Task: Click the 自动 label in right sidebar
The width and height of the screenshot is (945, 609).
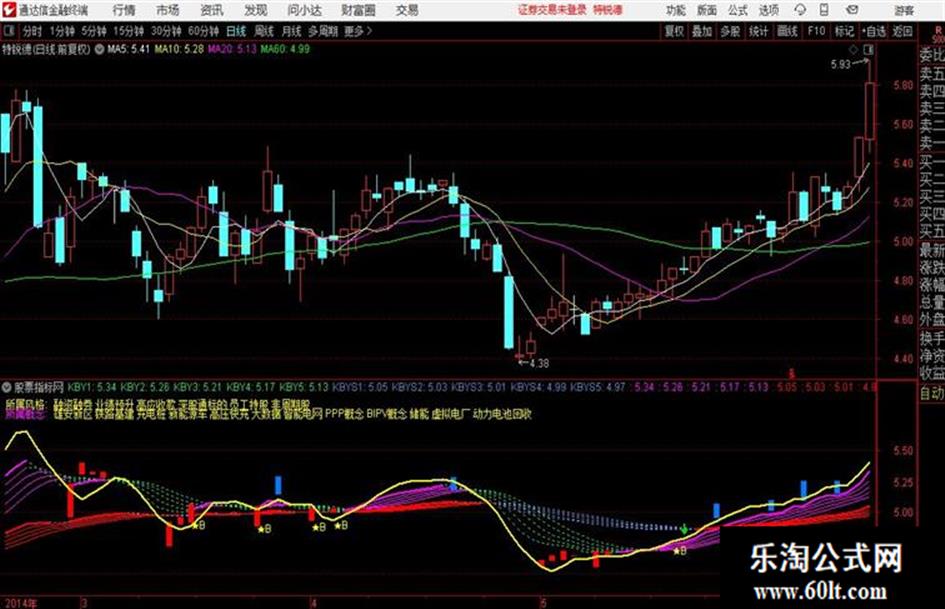Action: coord(932,393)
